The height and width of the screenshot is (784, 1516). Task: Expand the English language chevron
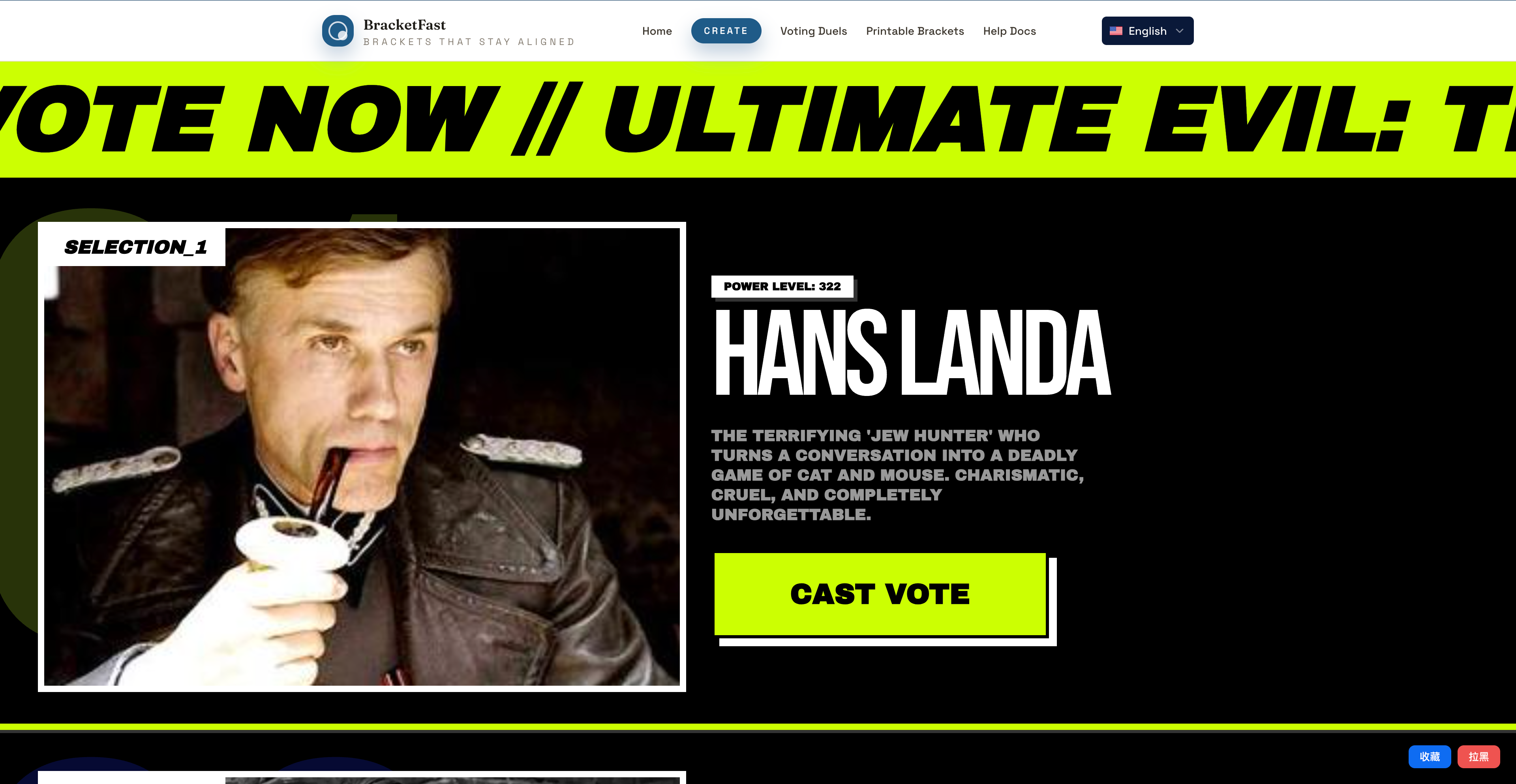pyautogui.click(x=1179, y=31)
